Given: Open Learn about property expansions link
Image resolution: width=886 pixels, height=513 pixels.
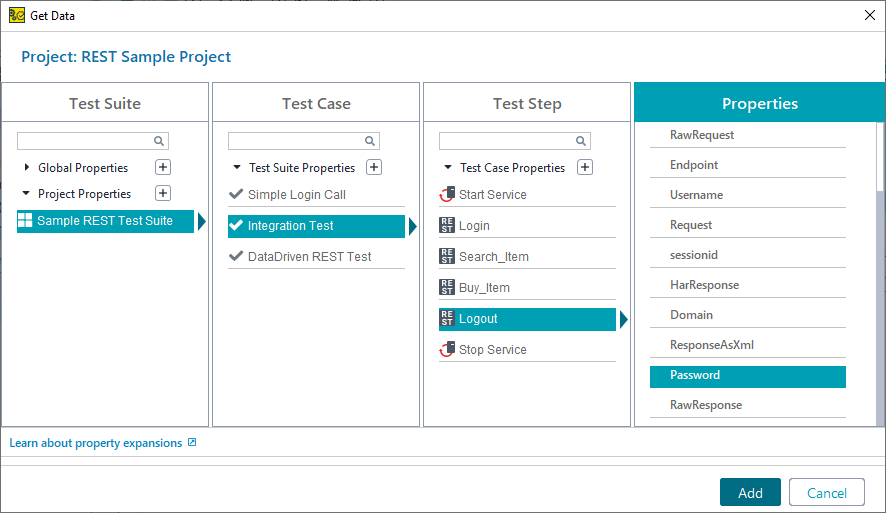Looking at the screenshot, I should (96, 443).
